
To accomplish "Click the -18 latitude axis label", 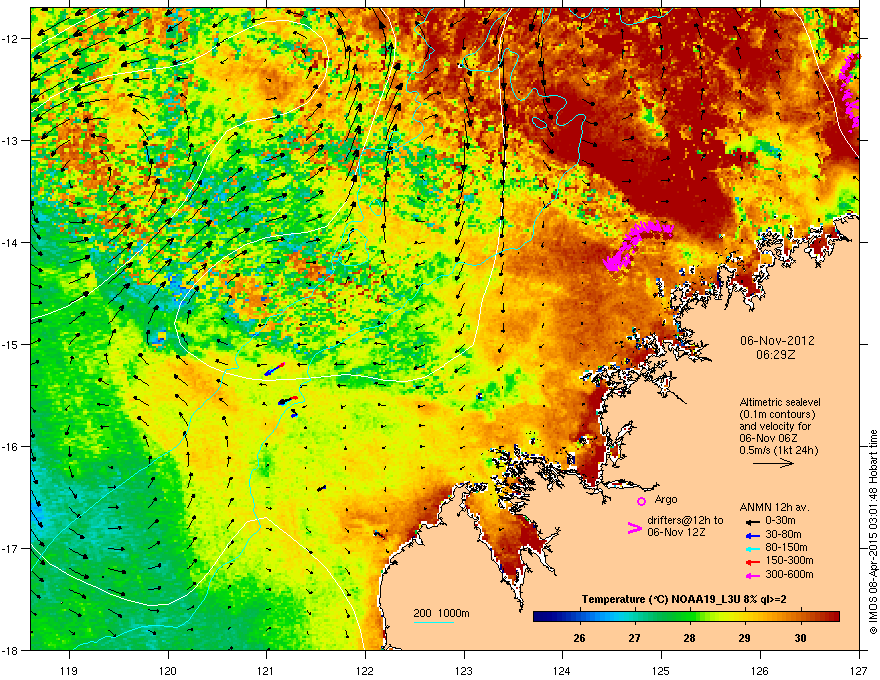I will click(x=10, y=650).
